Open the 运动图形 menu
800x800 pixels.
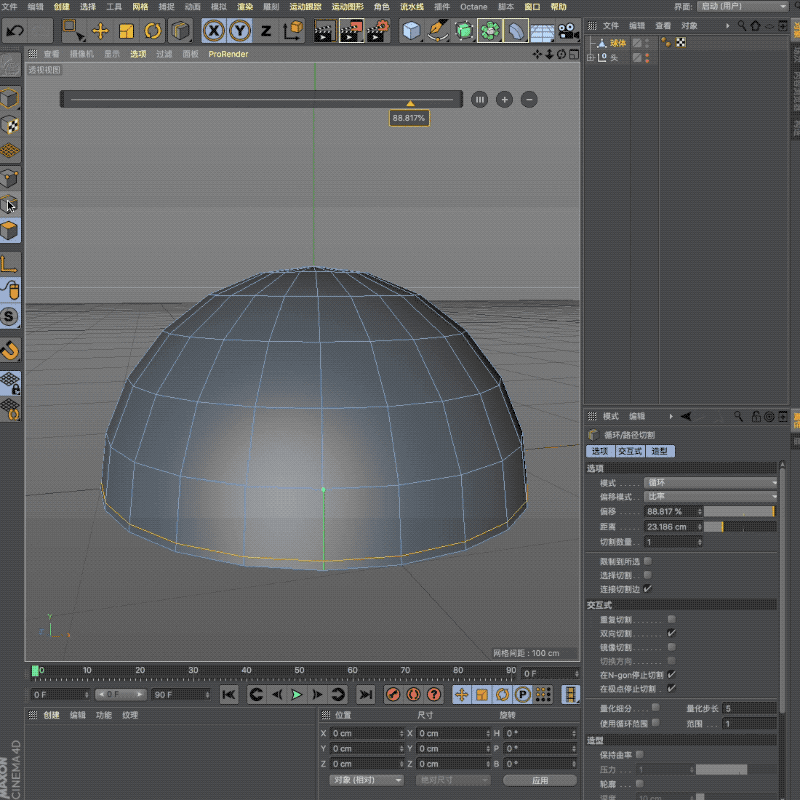click(x=347, y=7)
